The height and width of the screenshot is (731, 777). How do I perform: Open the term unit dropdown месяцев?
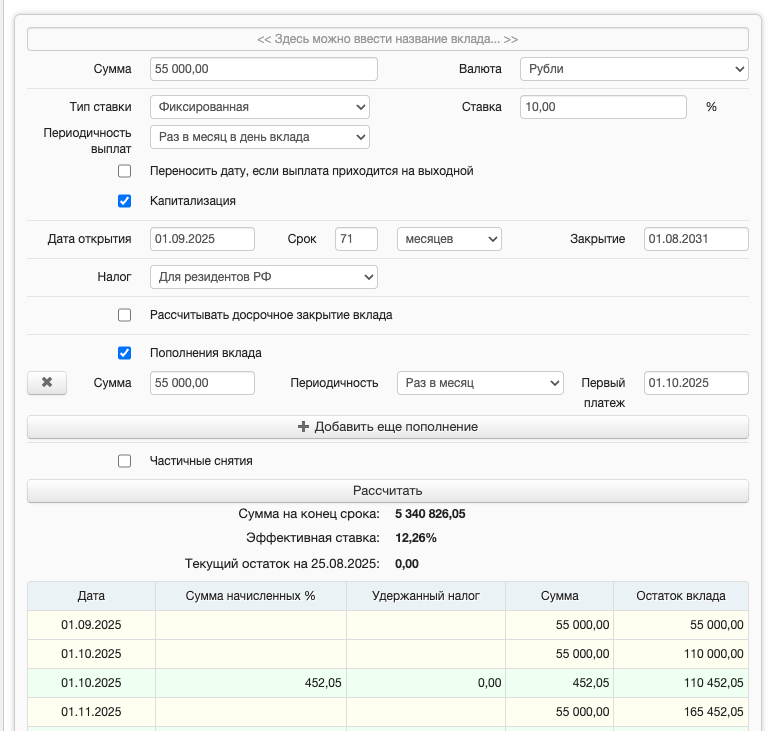(x=449, y=239)
